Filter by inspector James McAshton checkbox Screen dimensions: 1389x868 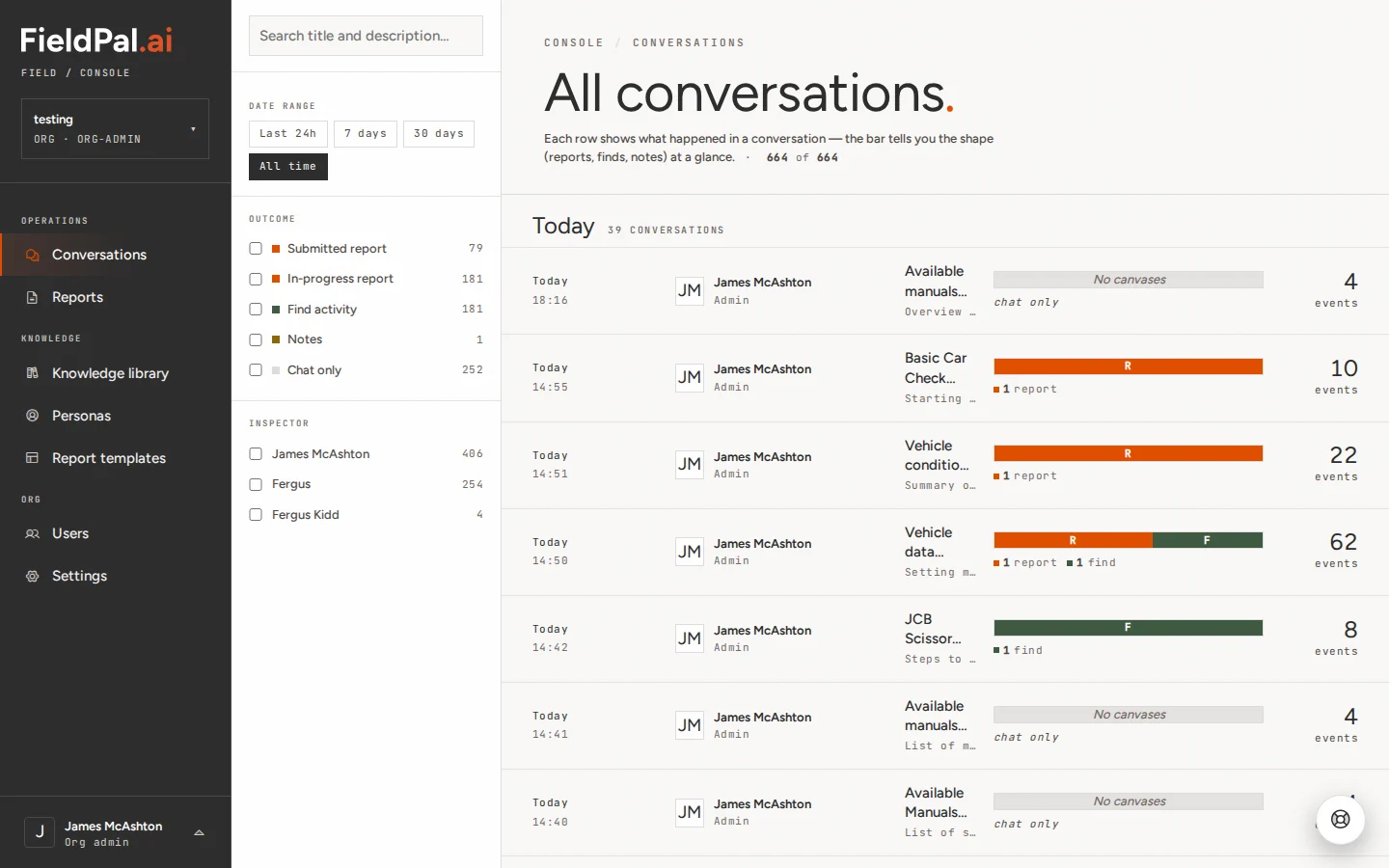256,454
